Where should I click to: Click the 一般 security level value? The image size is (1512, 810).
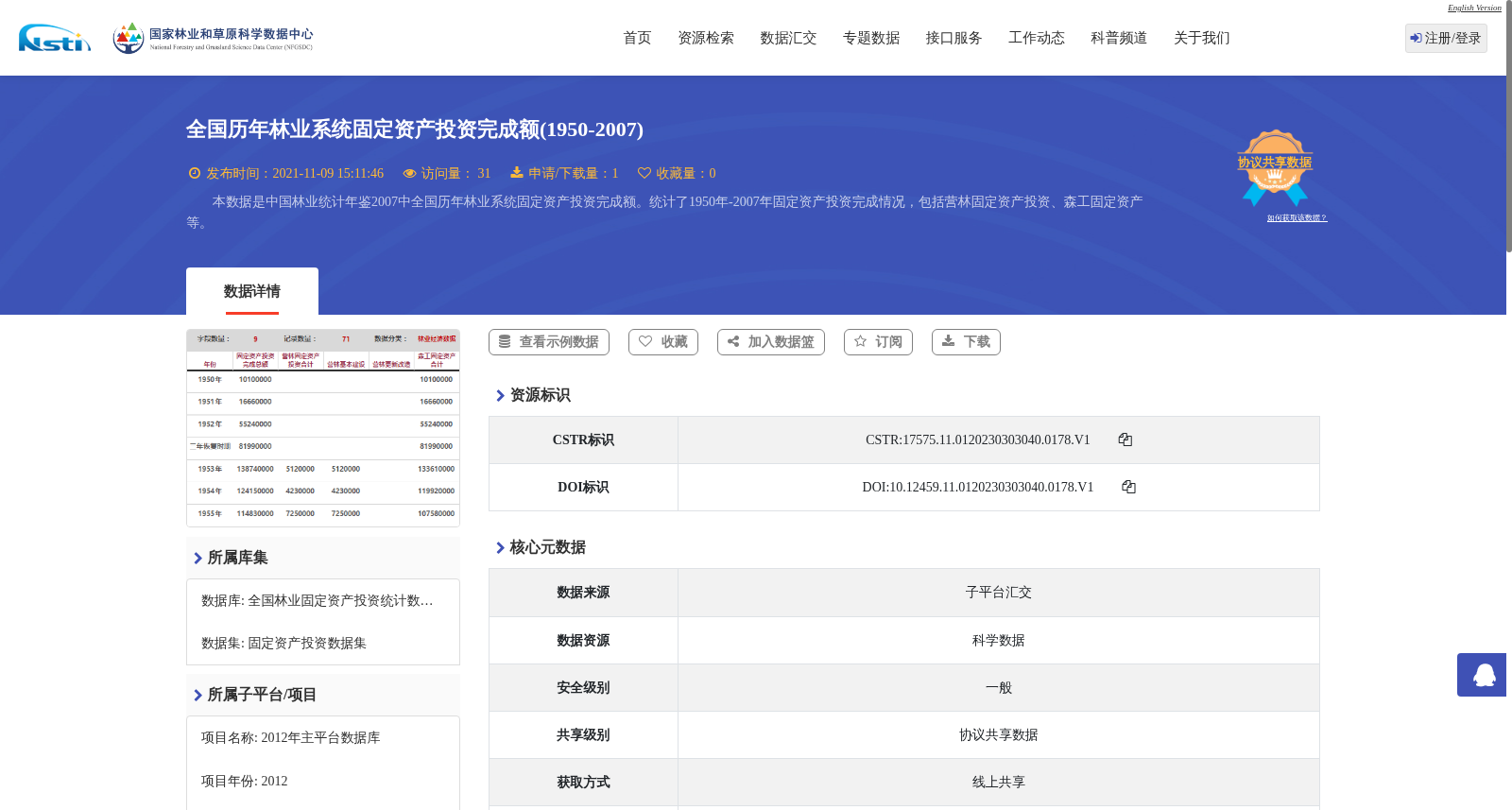click(x=999, y=687)
